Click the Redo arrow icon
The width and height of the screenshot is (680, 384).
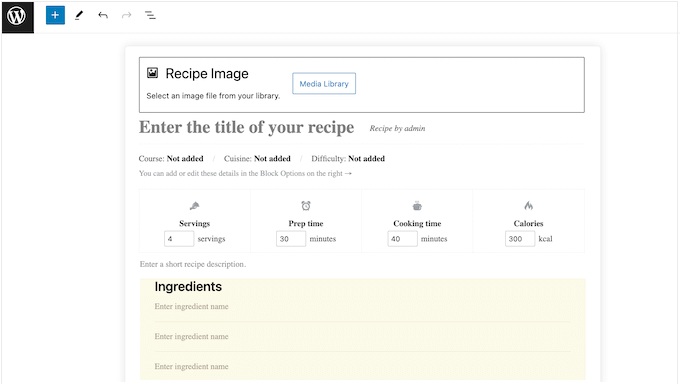pos(126,16)
